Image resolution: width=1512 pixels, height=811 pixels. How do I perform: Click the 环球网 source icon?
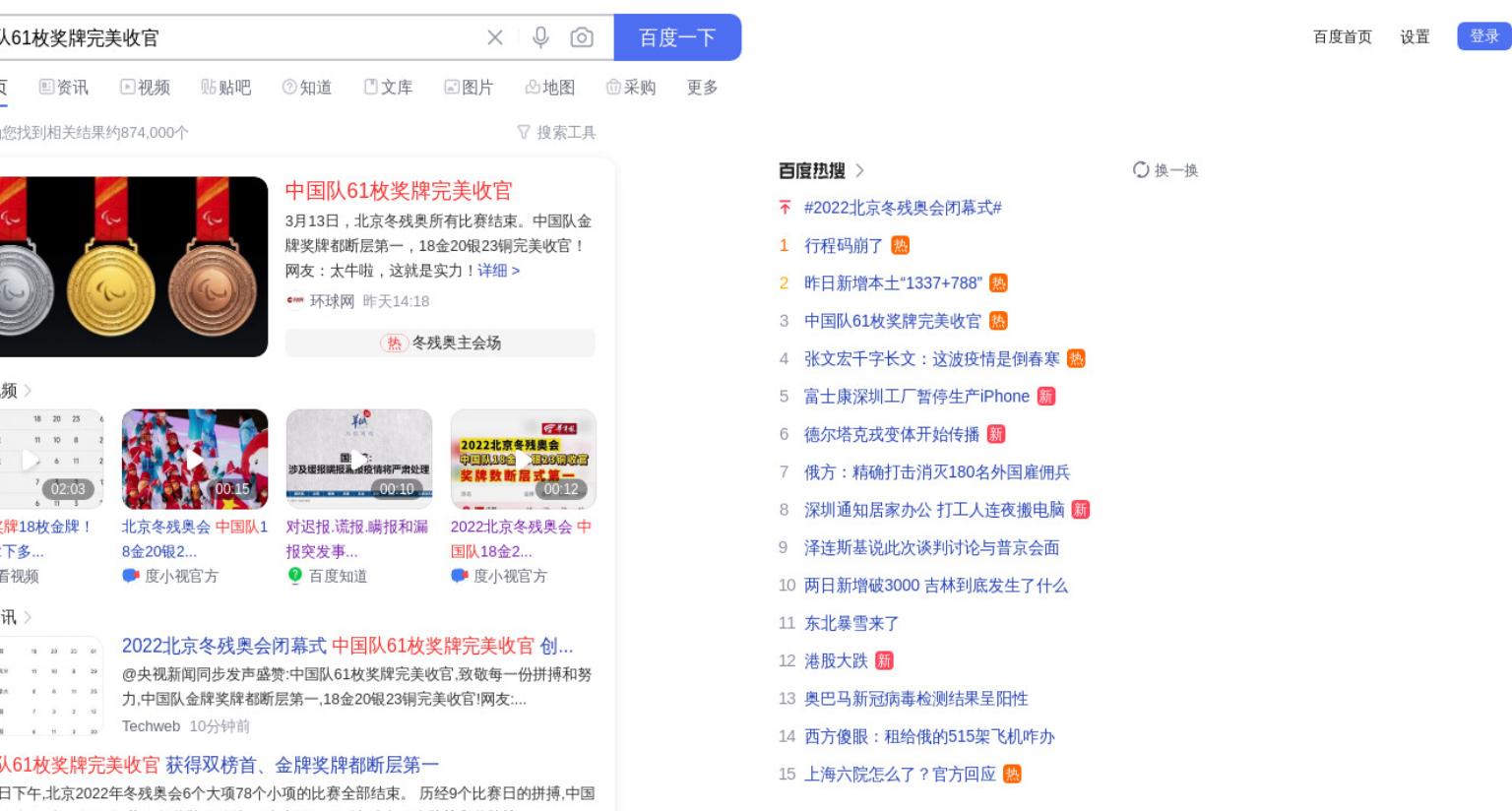click(295, 301)
